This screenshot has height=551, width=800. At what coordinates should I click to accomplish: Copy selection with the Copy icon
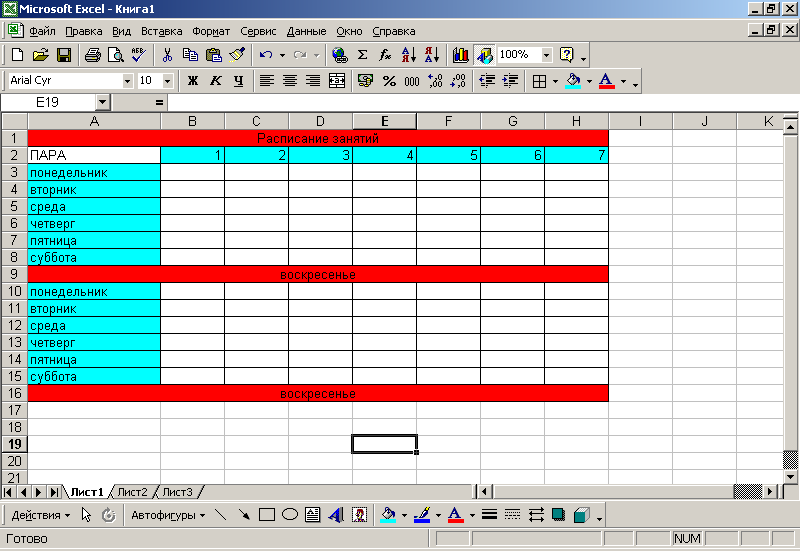[190, 55]
